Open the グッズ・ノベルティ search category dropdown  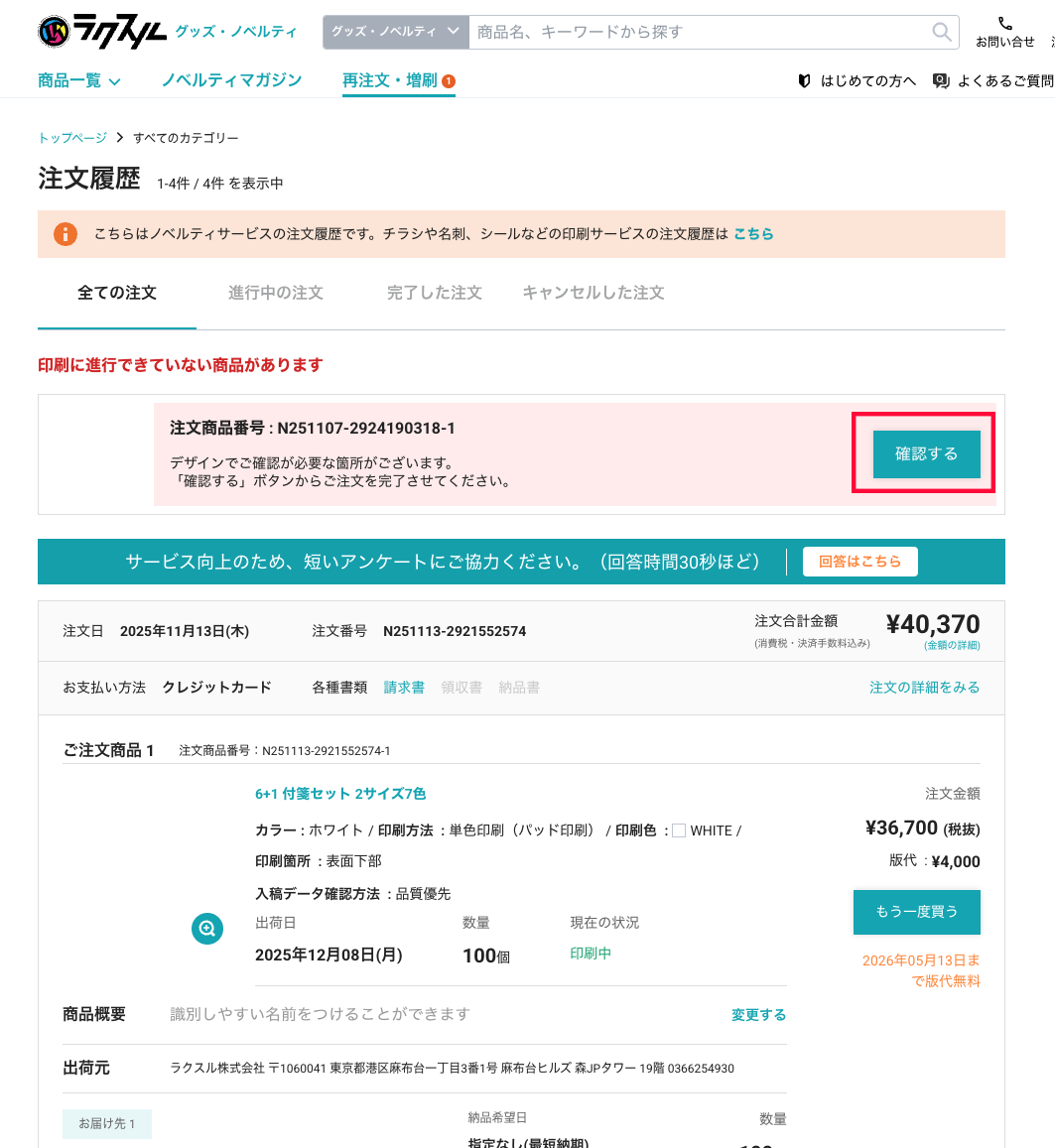(x=395, y=32)
